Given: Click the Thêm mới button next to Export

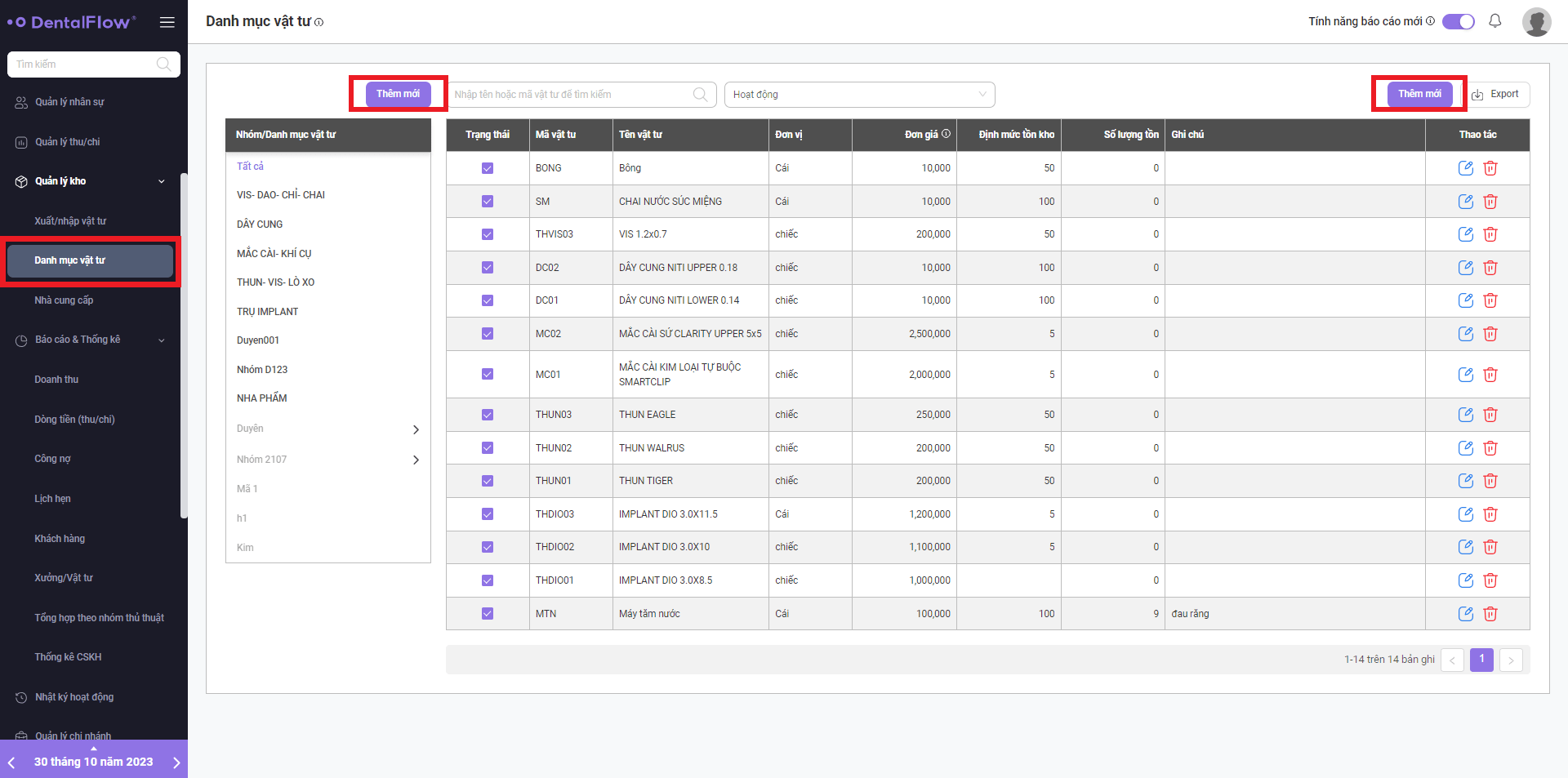Looking at the screenshot, I should (x=1419, y=94).
